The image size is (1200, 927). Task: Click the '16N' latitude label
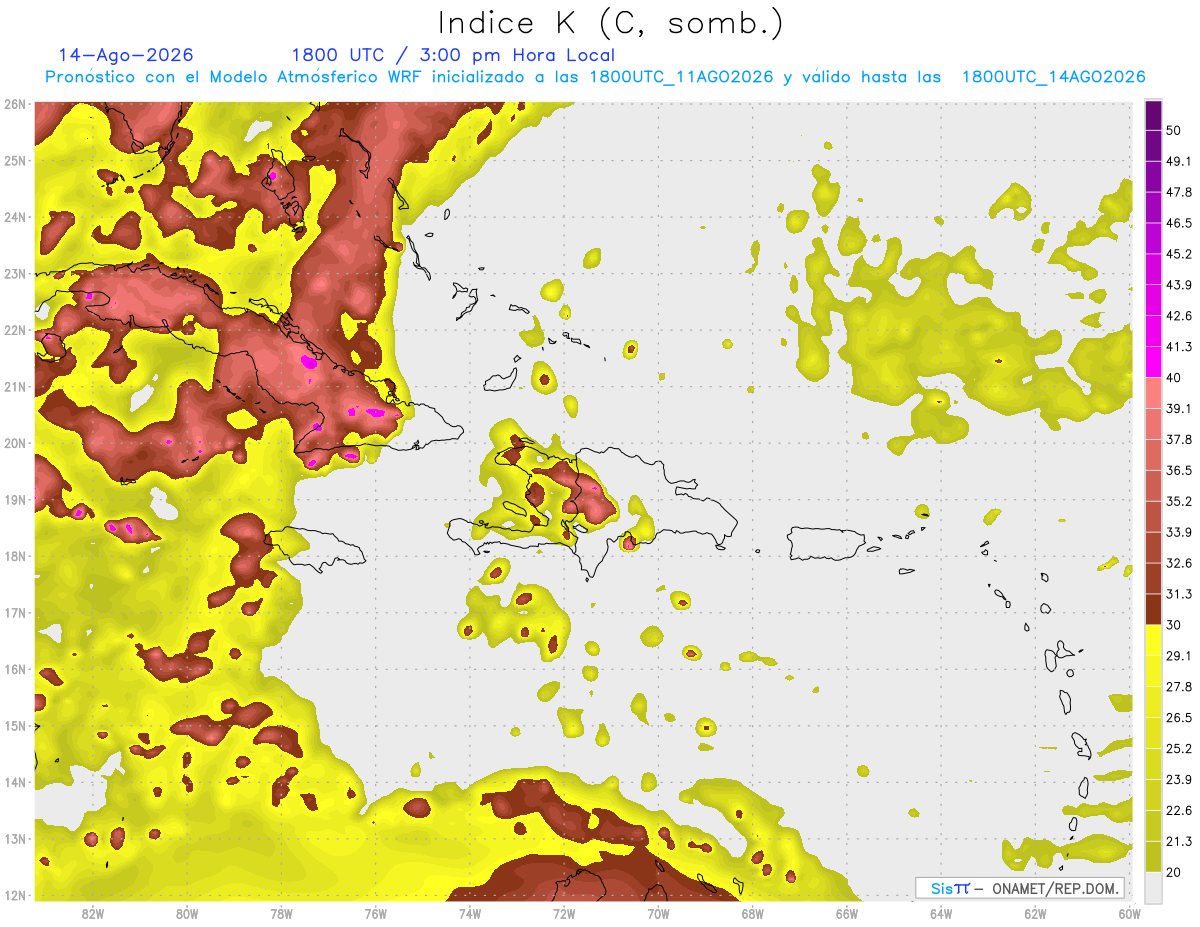coord(15,670)
